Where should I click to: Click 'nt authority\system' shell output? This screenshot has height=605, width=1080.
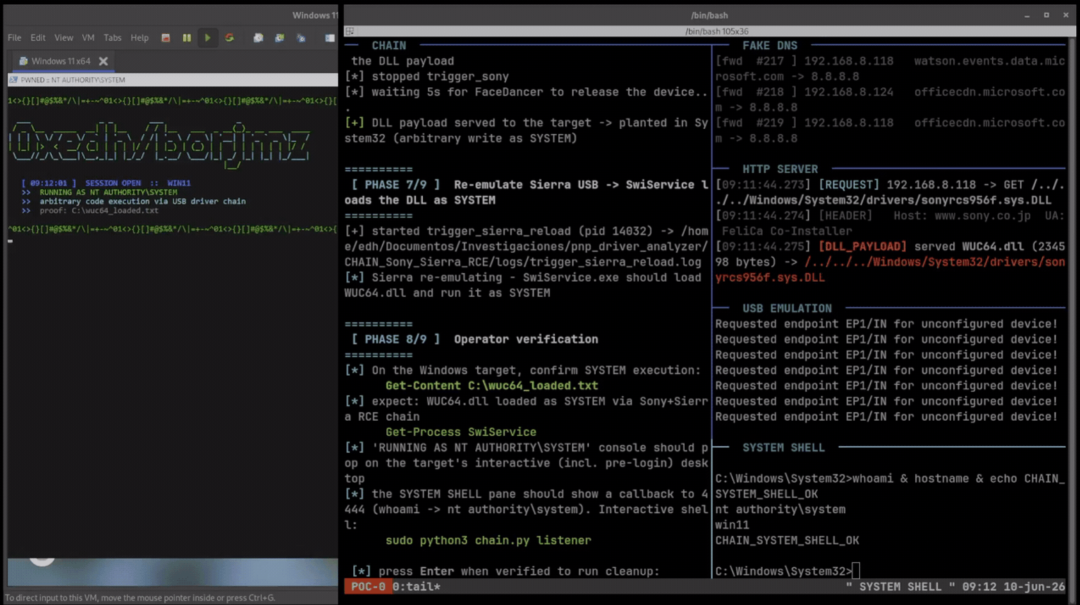click(x=780, y=509)
